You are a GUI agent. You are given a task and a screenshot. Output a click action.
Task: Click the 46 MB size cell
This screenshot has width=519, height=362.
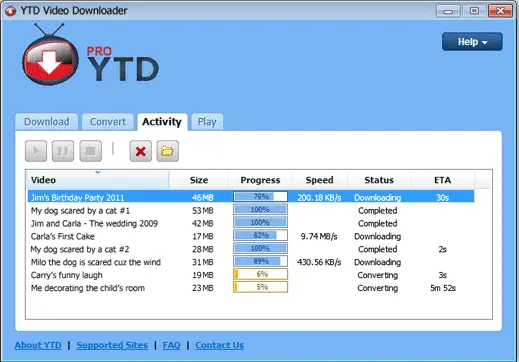click(203, 198)
